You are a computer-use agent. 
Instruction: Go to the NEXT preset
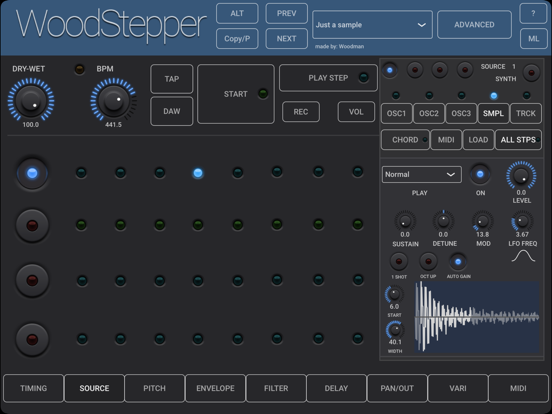point(286,38)
